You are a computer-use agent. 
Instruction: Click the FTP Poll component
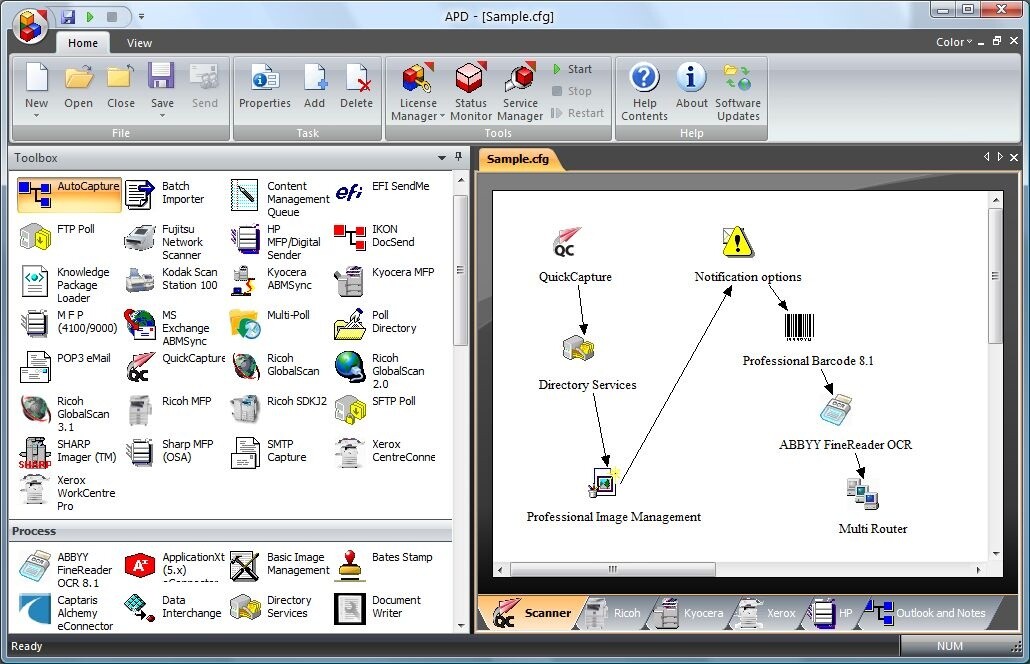point(57,235)
